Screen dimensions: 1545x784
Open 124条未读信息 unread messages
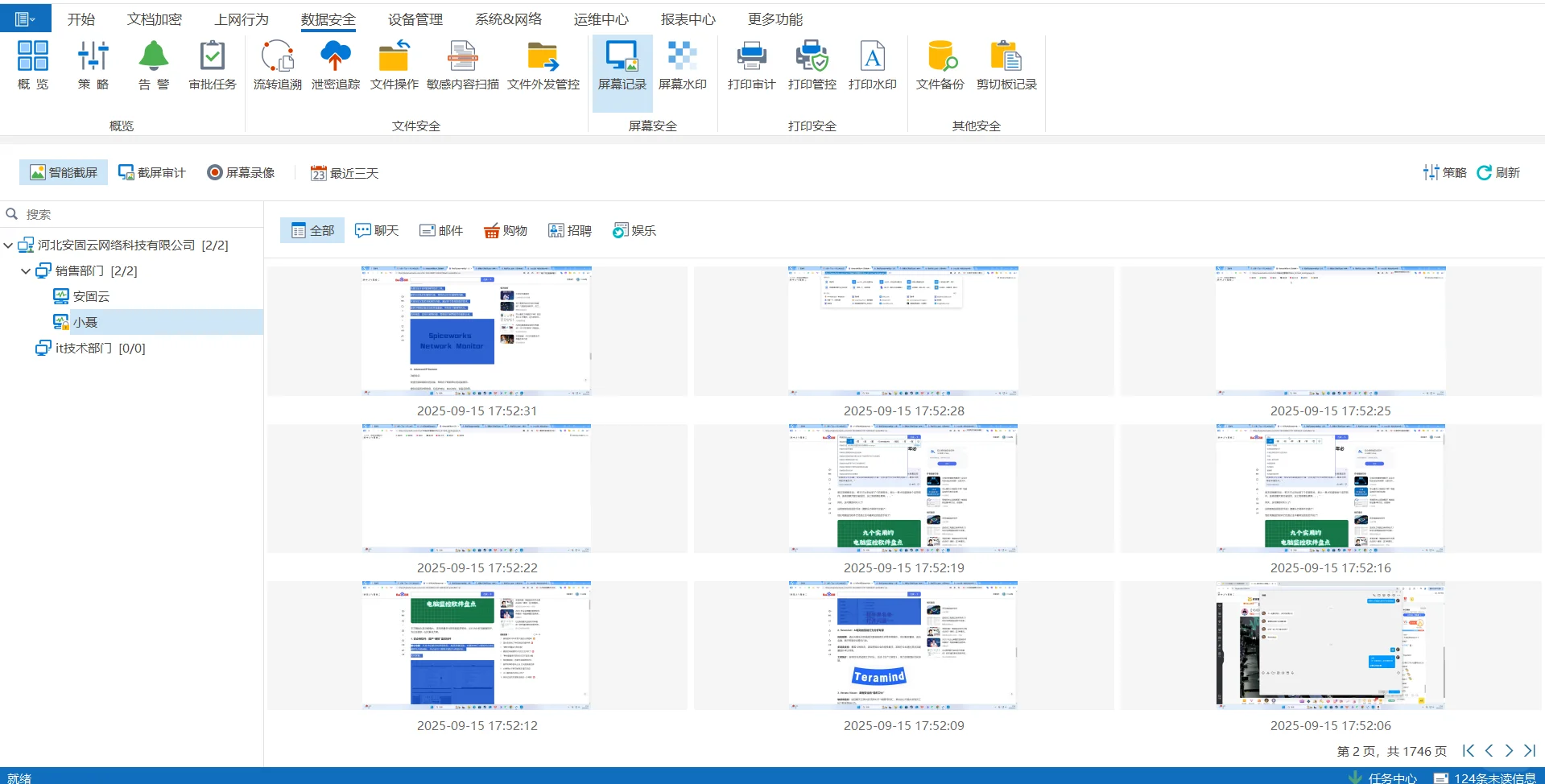click(x=1485, y=778)
